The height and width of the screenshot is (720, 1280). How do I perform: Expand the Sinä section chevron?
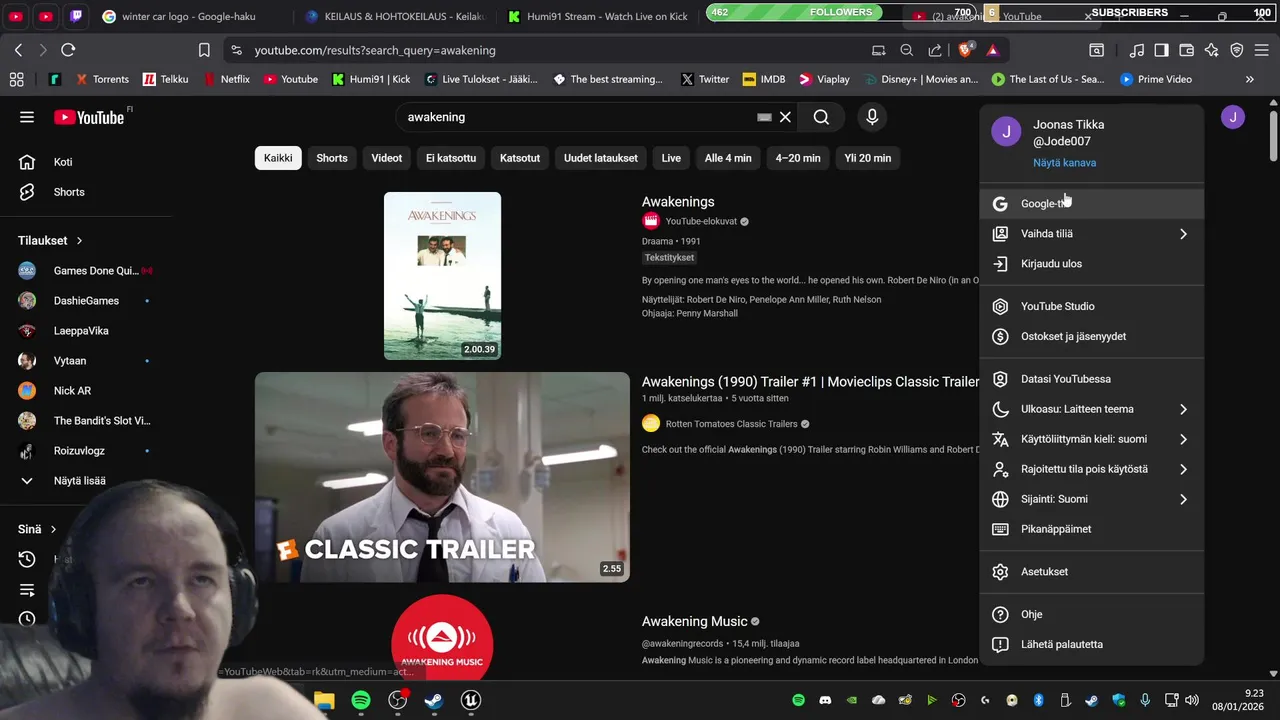[53, 529]
